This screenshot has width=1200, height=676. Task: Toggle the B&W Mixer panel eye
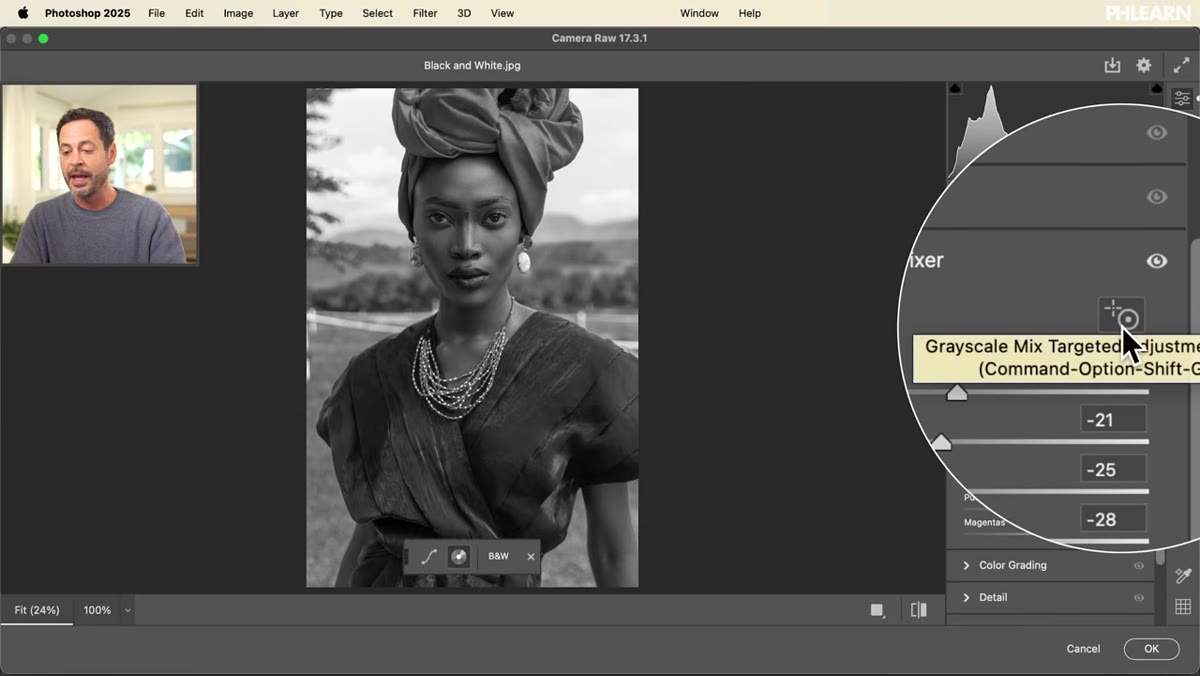1157,261
